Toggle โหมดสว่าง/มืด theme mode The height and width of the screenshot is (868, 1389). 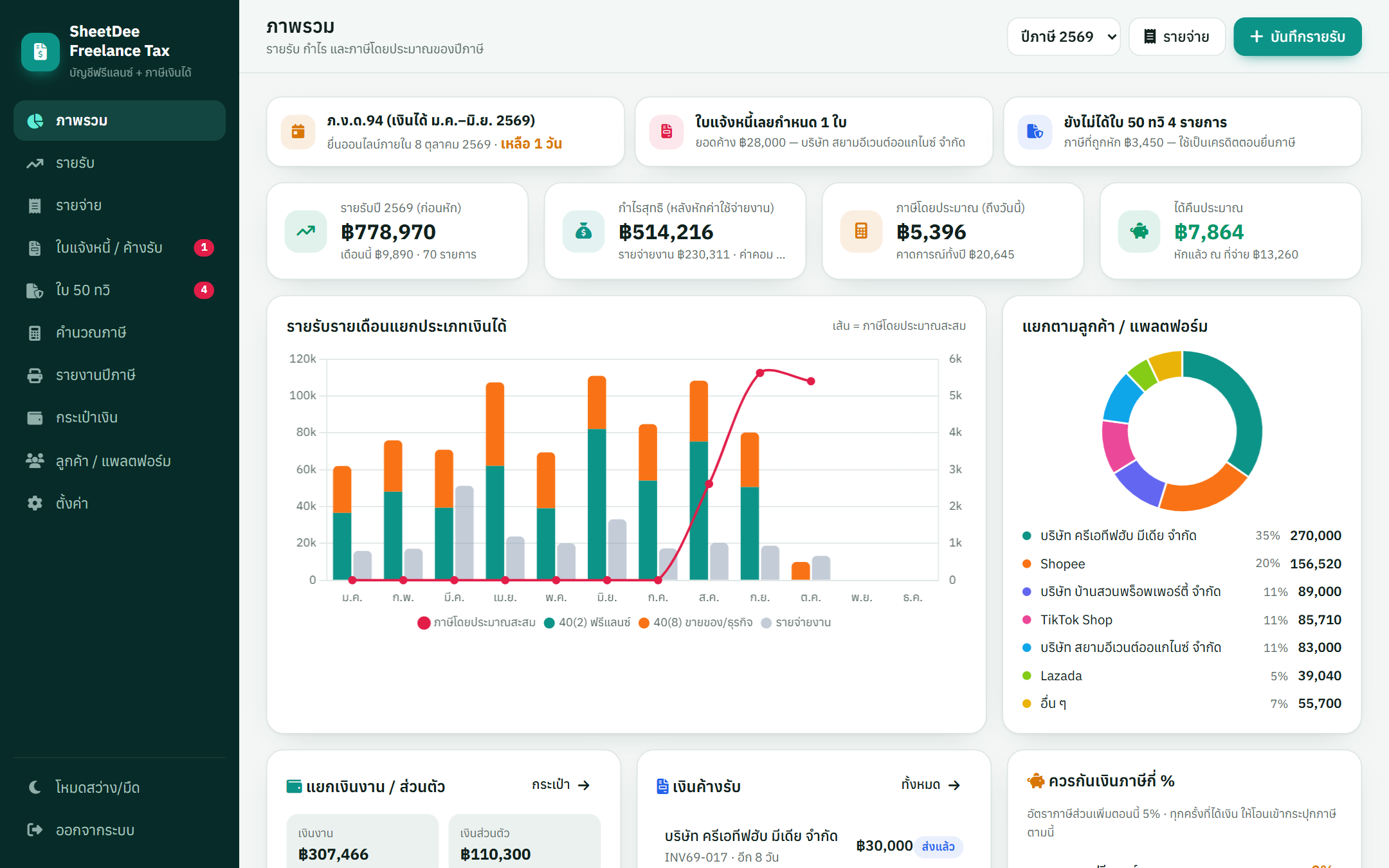[120, 787]
